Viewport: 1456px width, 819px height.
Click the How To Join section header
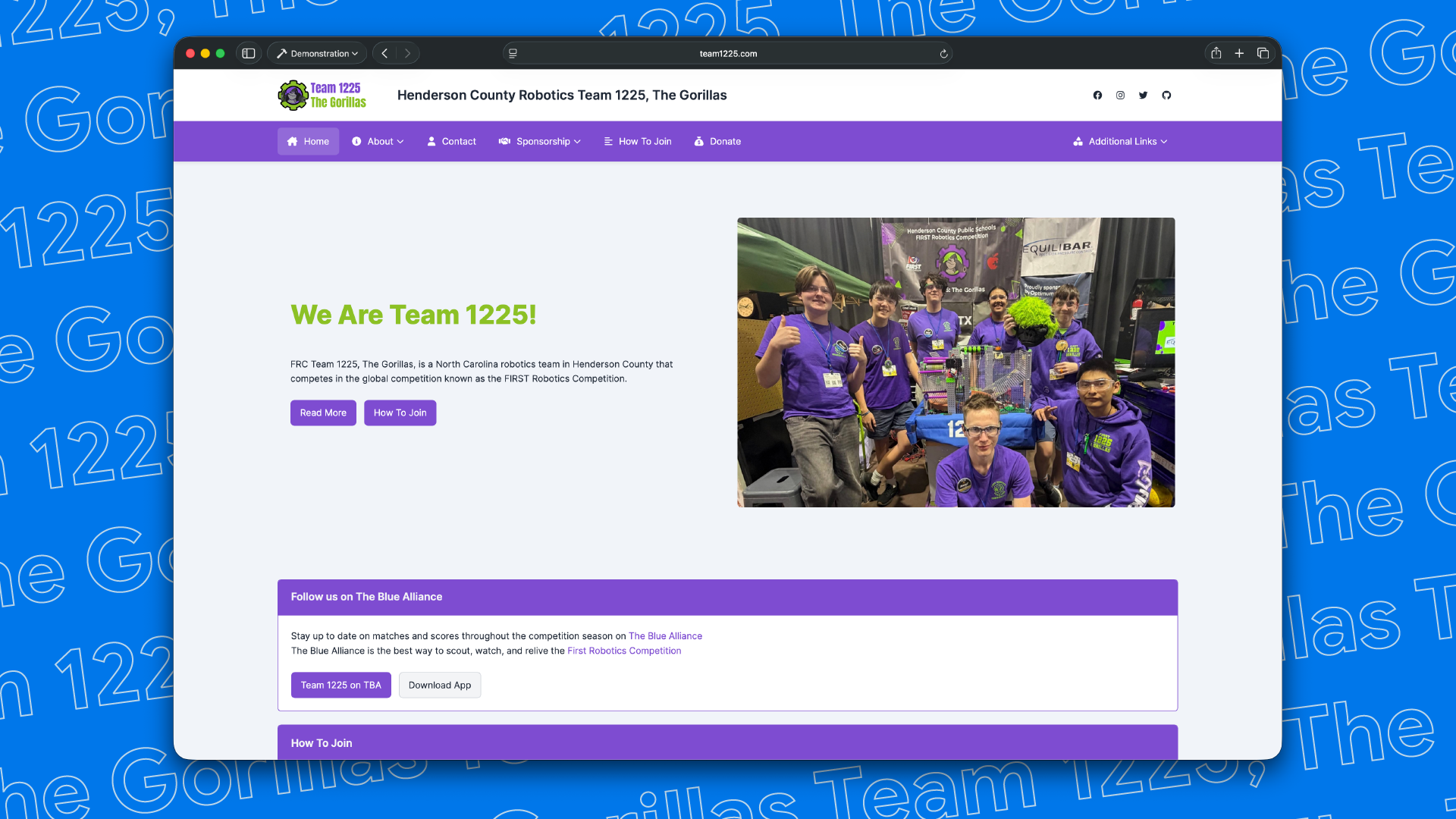[x=727, y=742]
